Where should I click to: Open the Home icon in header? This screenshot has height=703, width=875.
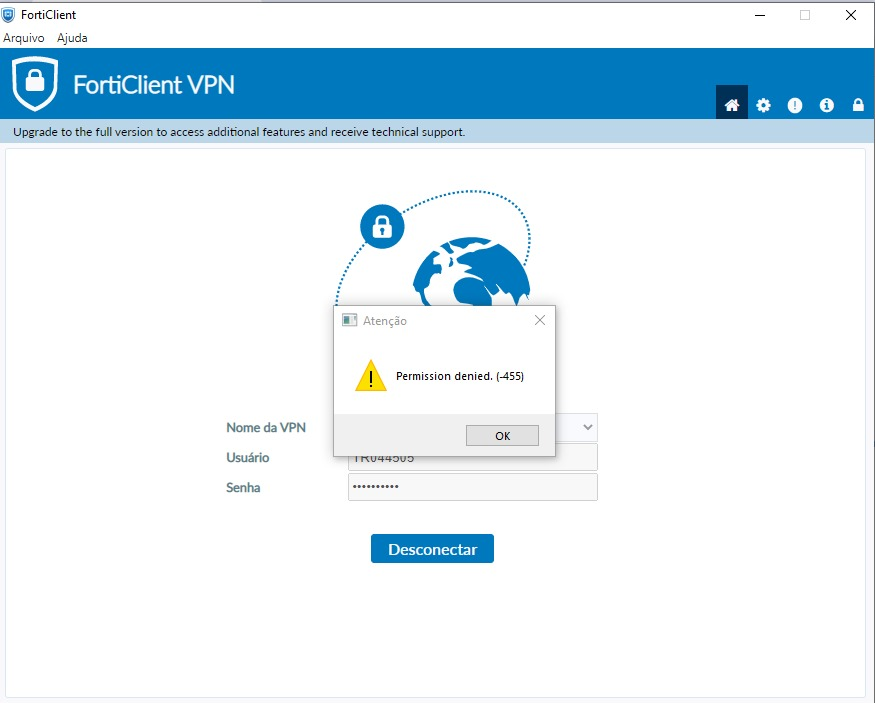click(x=732, y=104)
